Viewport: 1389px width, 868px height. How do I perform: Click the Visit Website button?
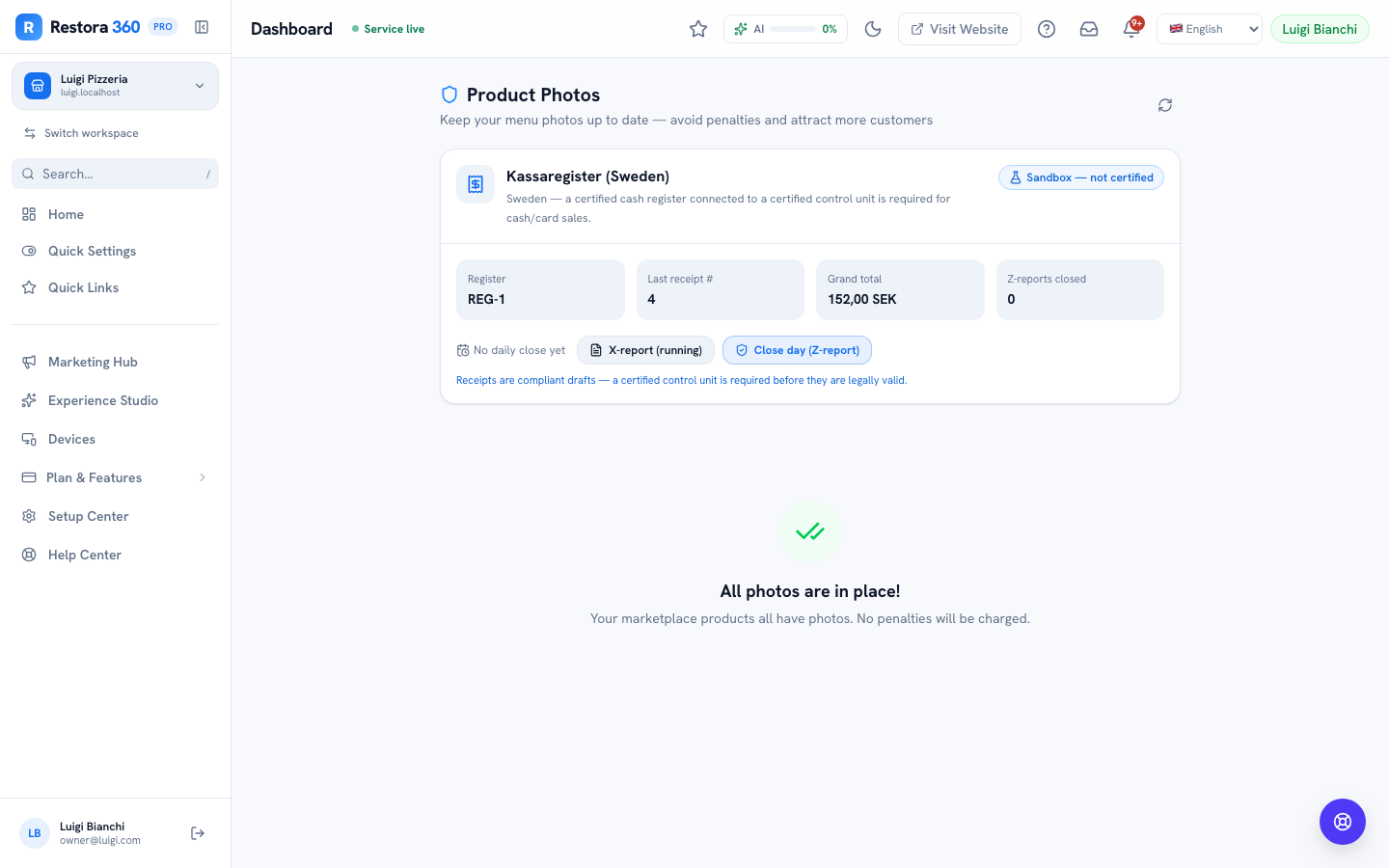(960, 29)
